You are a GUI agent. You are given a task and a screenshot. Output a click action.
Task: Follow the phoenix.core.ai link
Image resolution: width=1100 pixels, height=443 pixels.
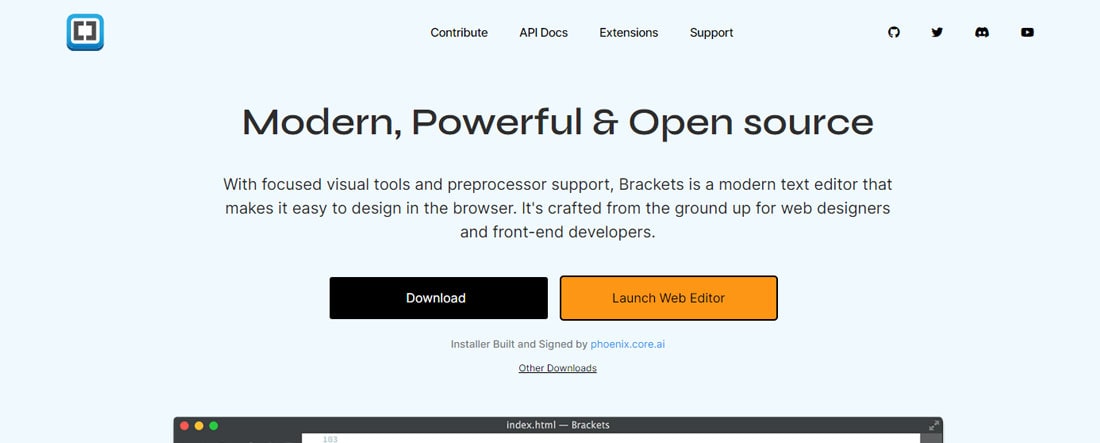pyautogui.click(x=627, y=344)
